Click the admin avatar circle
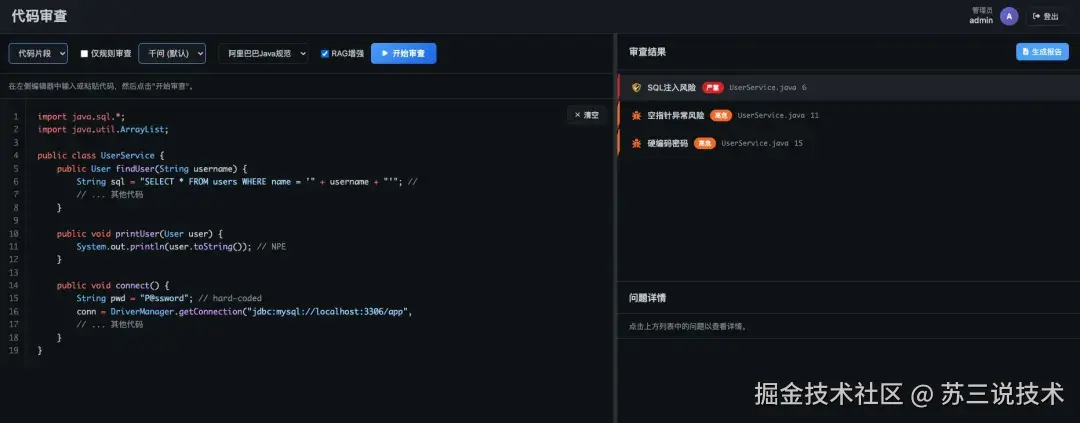This screenshot has width=1080, height=423. [1009, 17]
